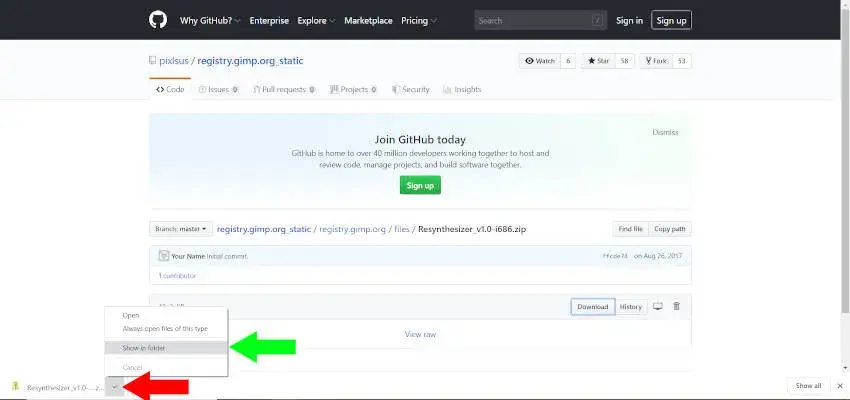
Task: Go to the Enterprise page
Action: click(x=269, y=21)
